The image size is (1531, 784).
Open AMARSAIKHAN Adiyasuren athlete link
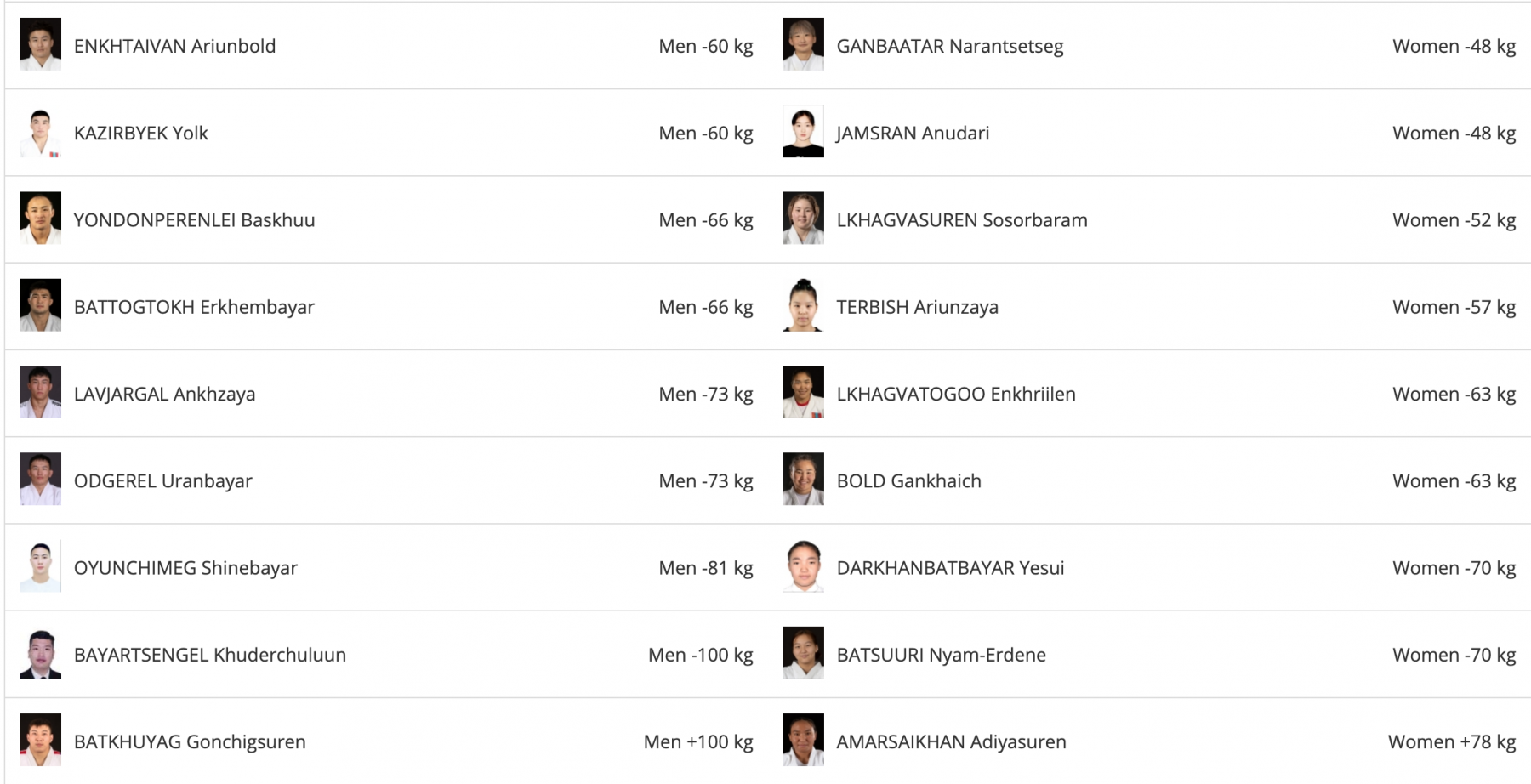pyautogui.click(x=952, y=741)
